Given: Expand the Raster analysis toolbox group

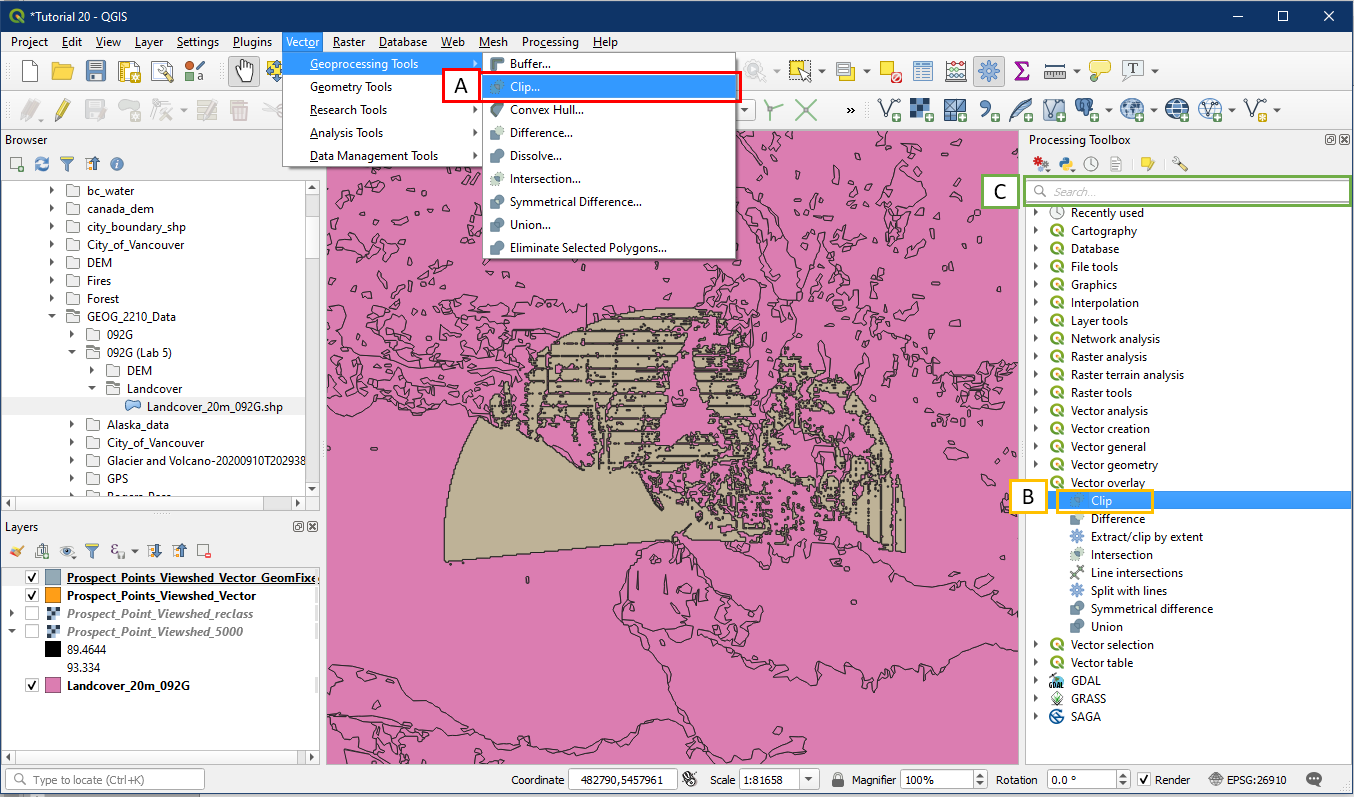Looking at the screenshot, I should pyautogui.click(x=1036, y=357).
